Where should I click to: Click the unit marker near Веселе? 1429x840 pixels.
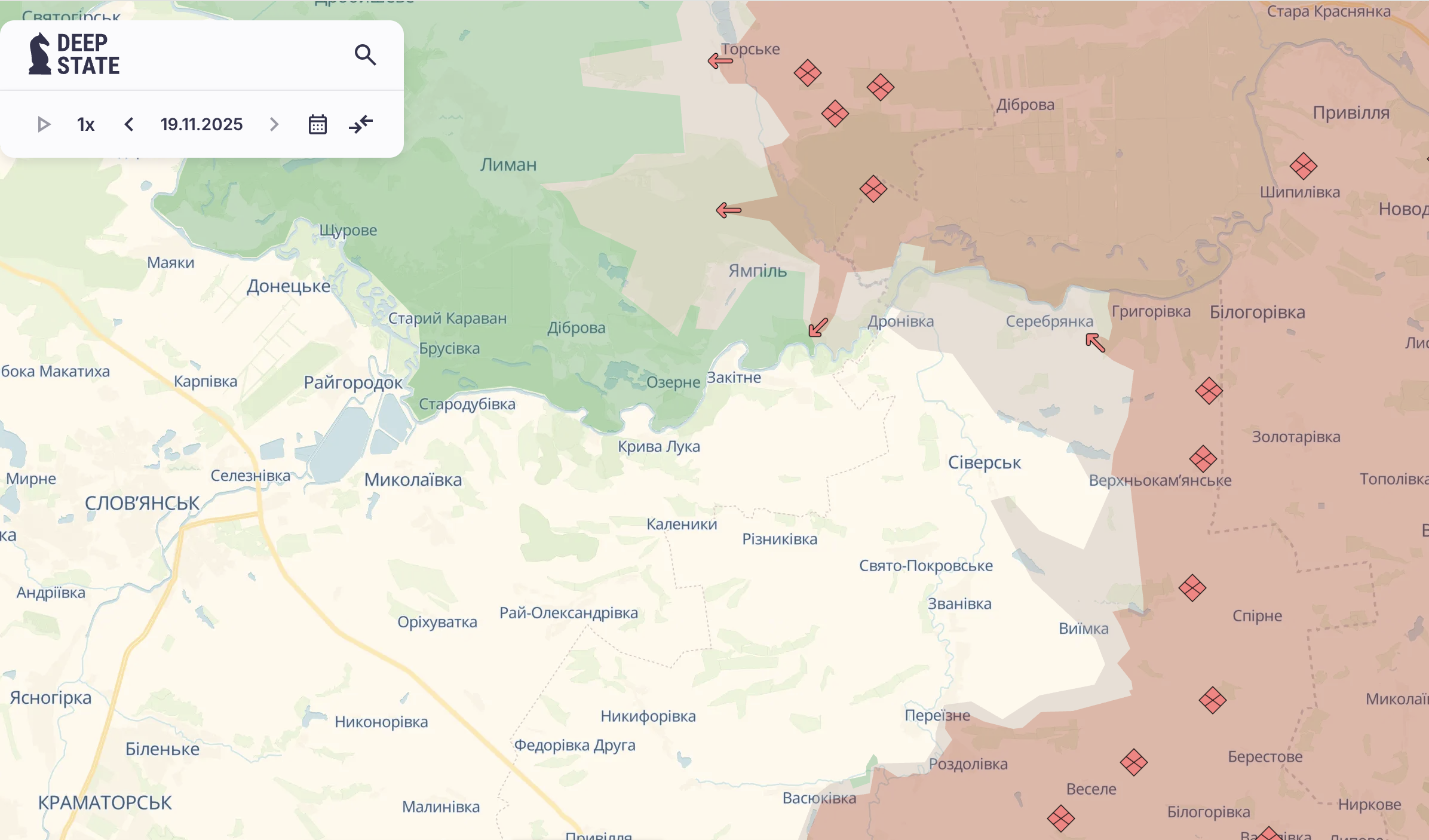click(x=1133, y=762)
